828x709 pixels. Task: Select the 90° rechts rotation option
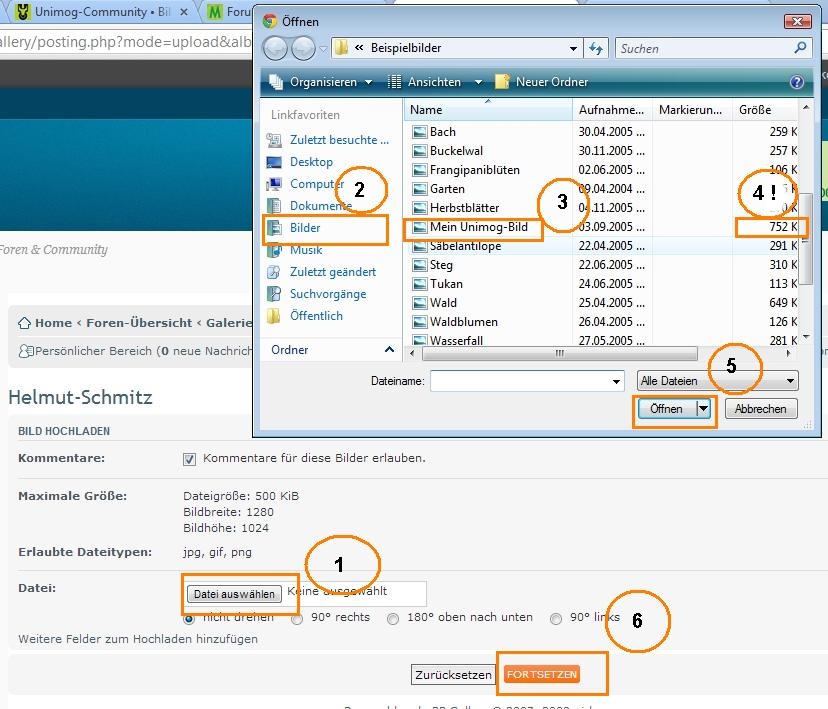(297, 618)
